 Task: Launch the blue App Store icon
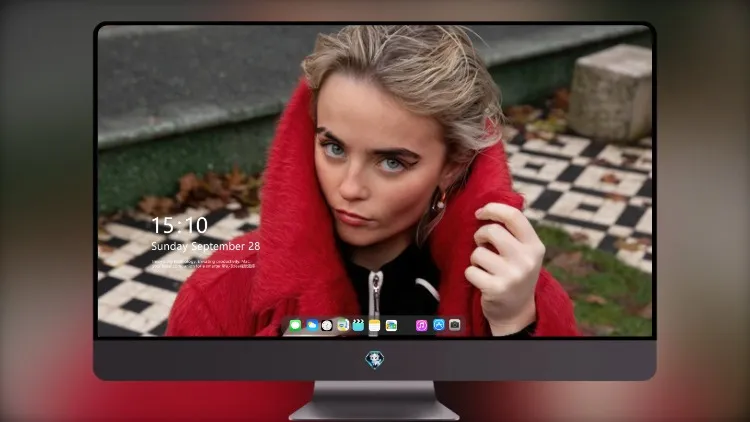coord(439,325)
